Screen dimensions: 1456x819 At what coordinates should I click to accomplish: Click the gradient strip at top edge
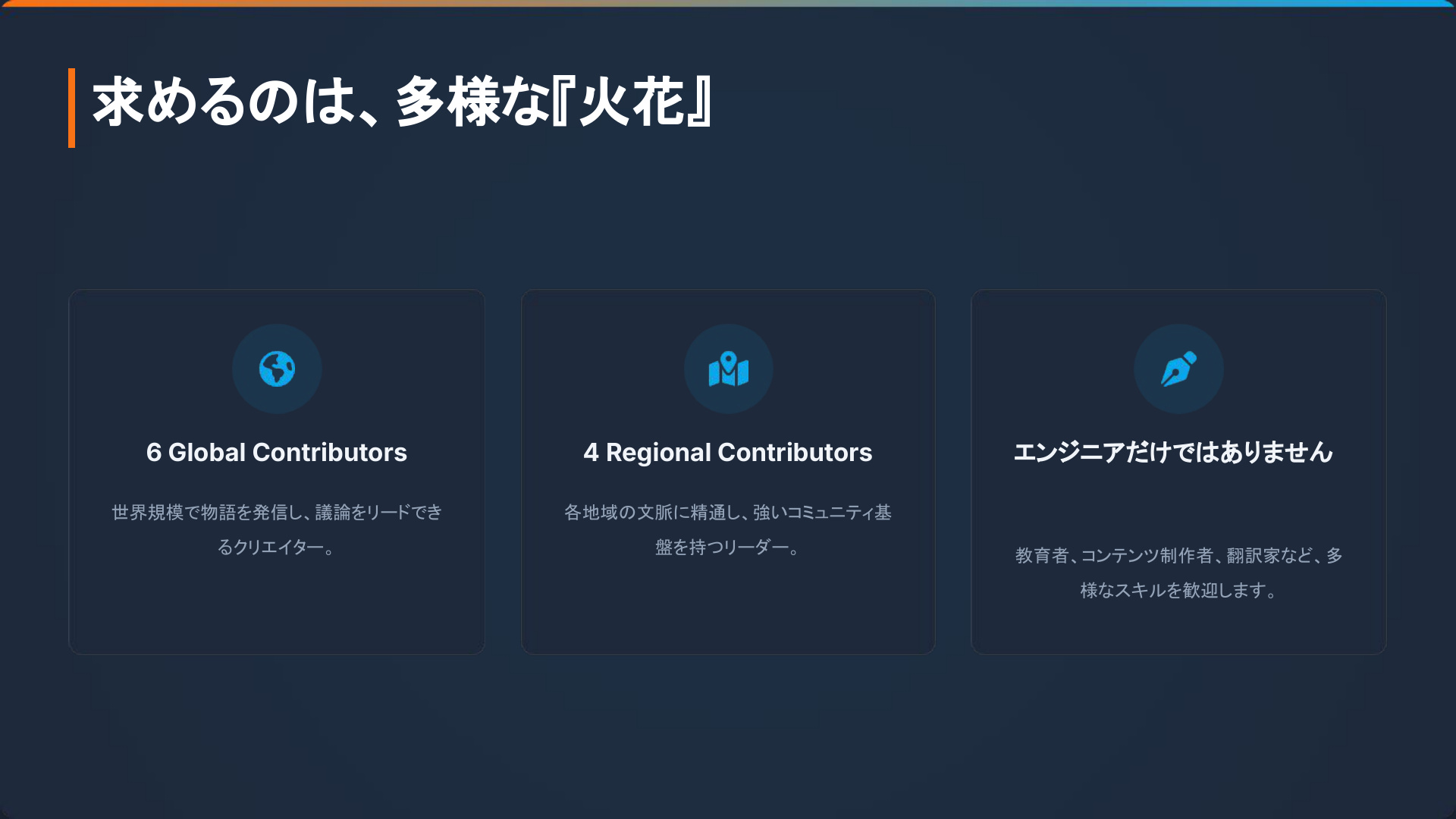click(728, 3)
